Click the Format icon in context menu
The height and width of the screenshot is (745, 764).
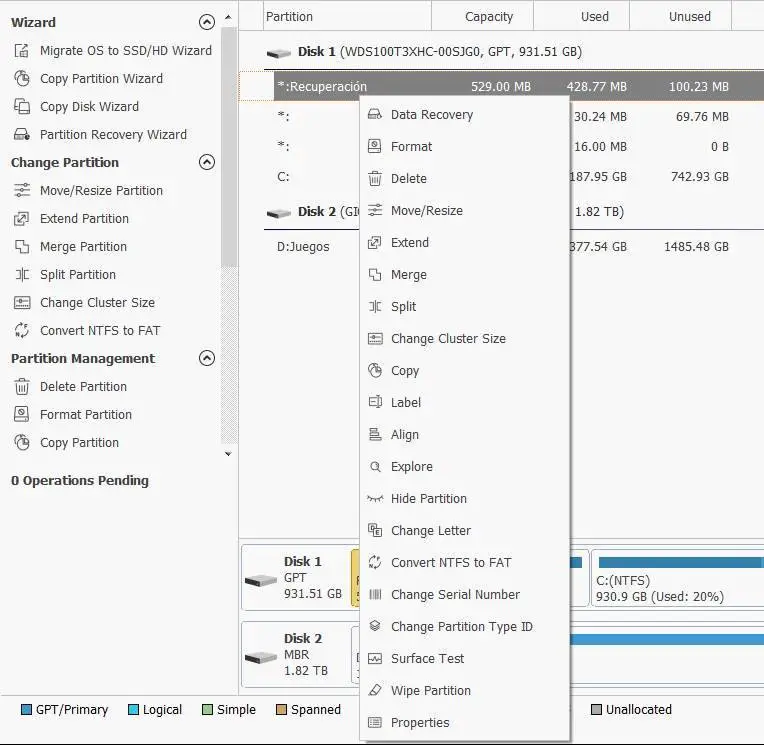tap(375, 146)
